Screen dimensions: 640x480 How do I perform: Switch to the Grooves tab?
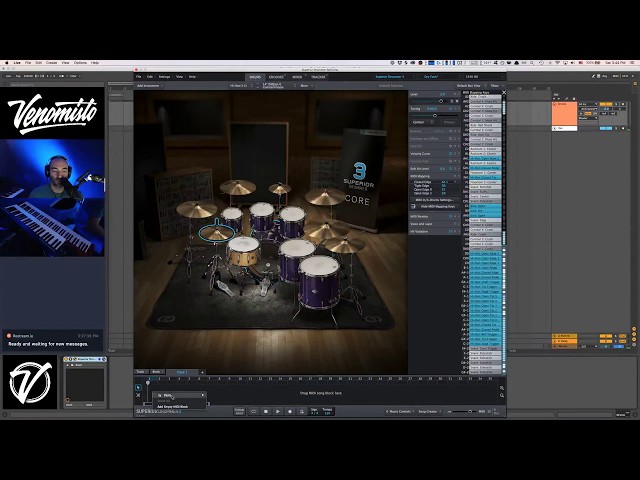(276, 77)
